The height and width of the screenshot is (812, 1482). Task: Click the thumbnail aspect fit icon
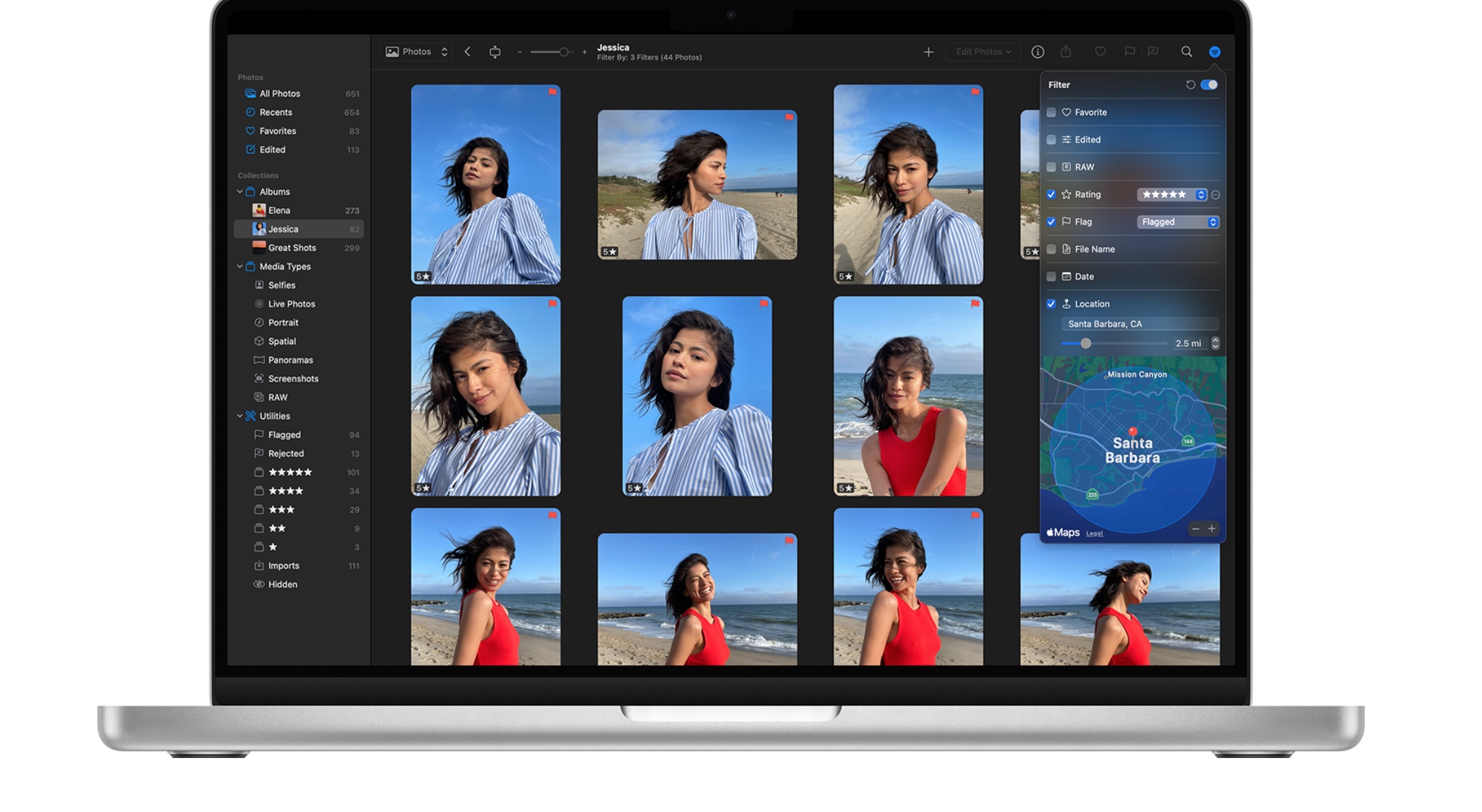495,52
